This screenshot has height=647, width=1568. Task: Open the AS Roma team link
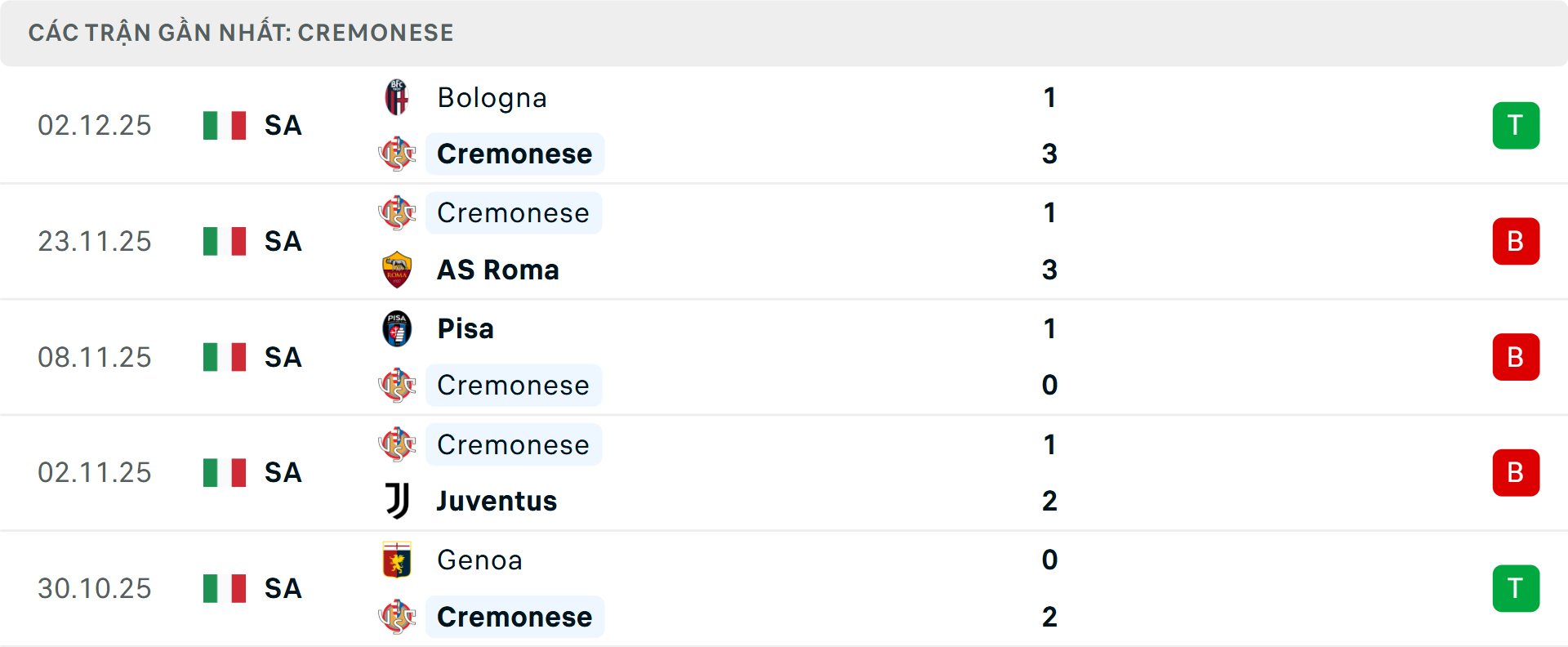[497, 270]
